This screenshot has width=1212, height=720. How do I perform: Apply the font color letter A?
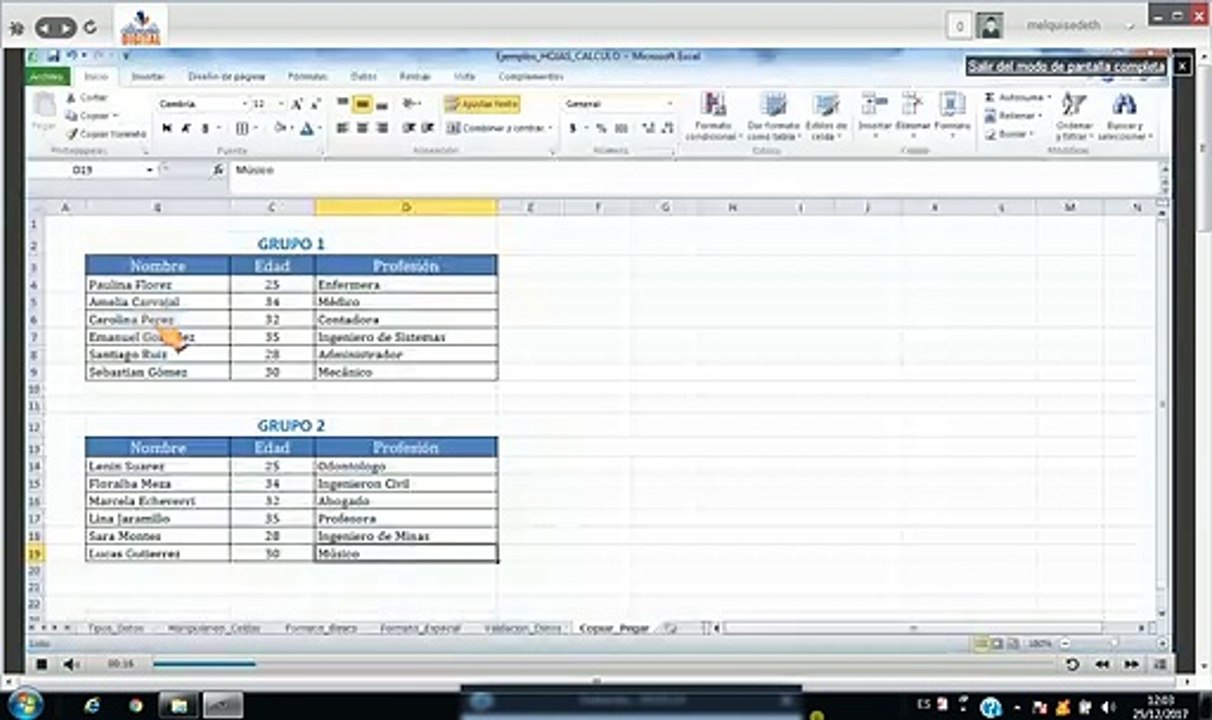point(306,128)
